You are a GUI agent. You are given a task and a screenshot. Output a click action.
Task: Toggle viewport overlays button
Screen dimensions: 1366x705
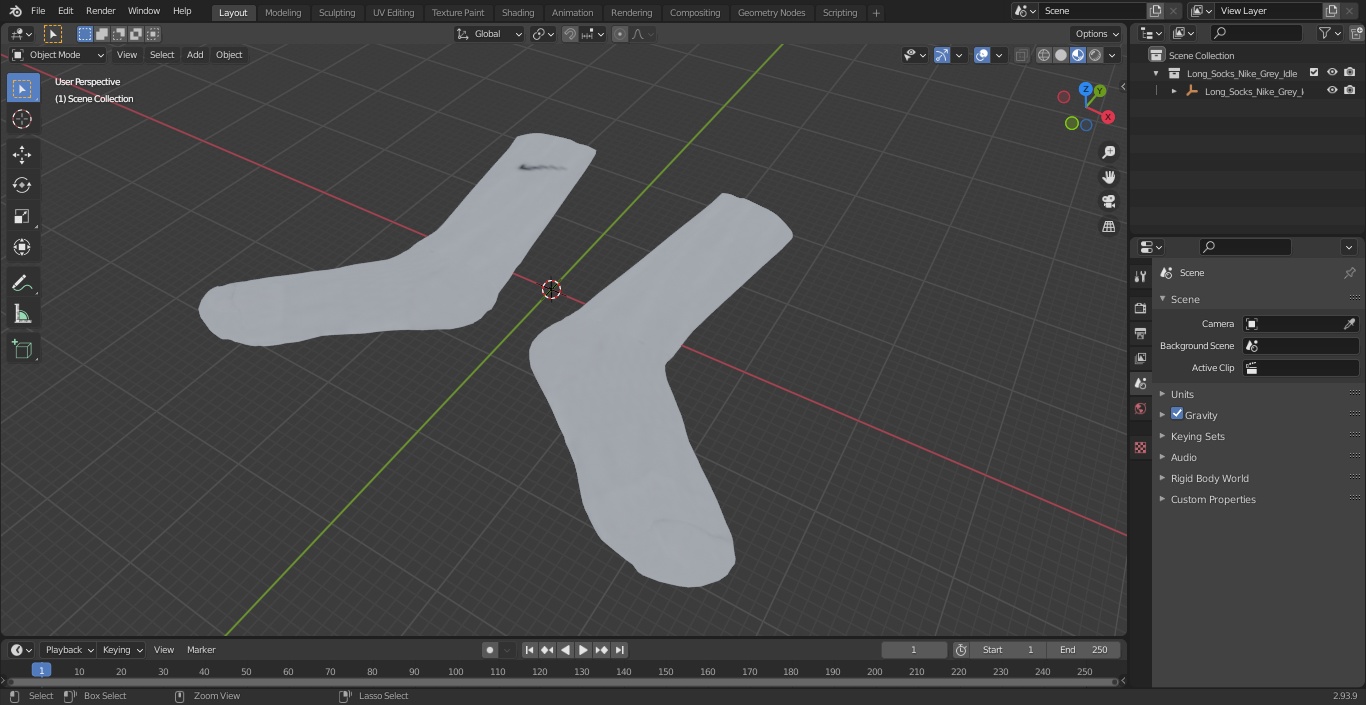click(982, 55)
